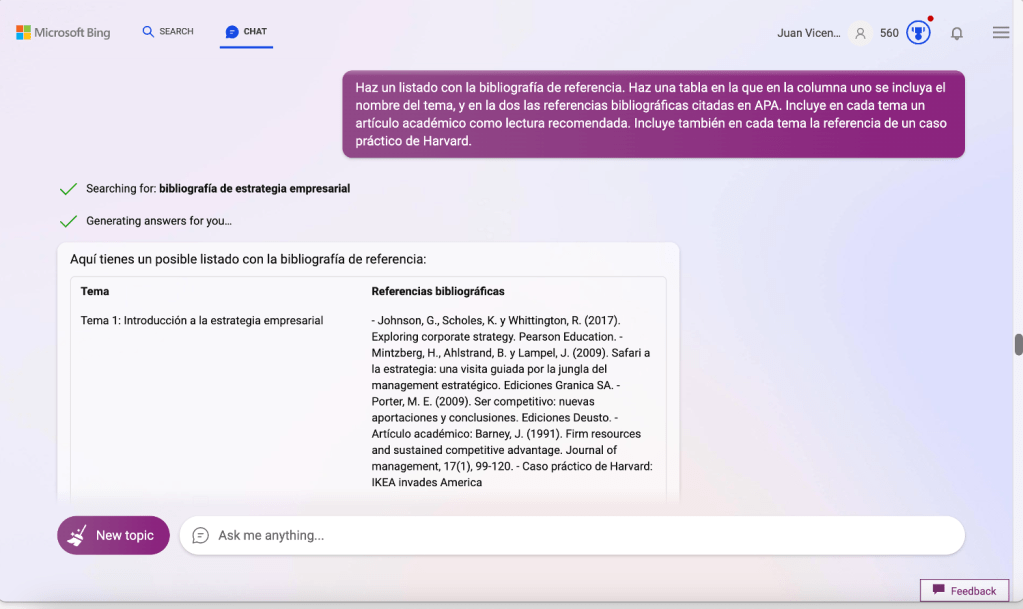Click the 560 rewards points counter
The width and height of the screenshot is (1023, 609).
889,33
